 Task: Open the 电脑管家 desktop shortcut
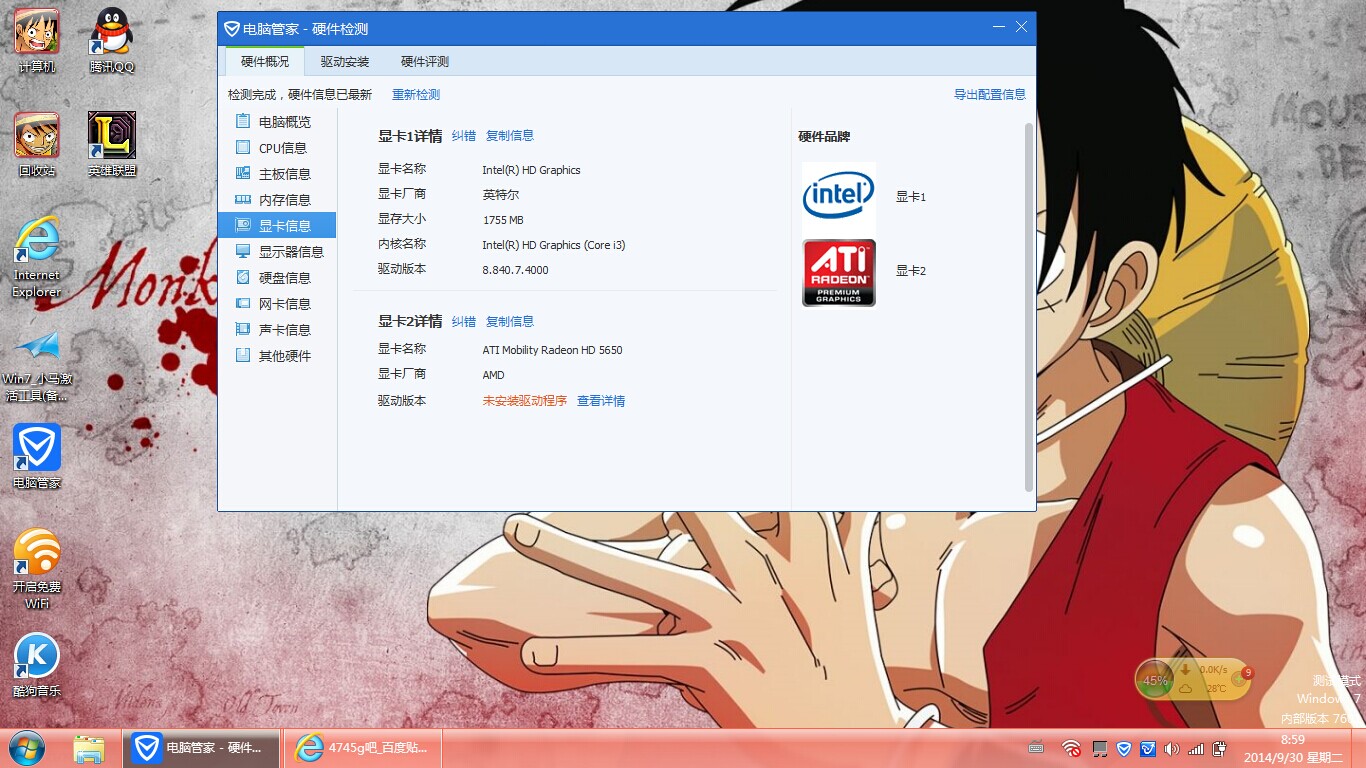37,456
